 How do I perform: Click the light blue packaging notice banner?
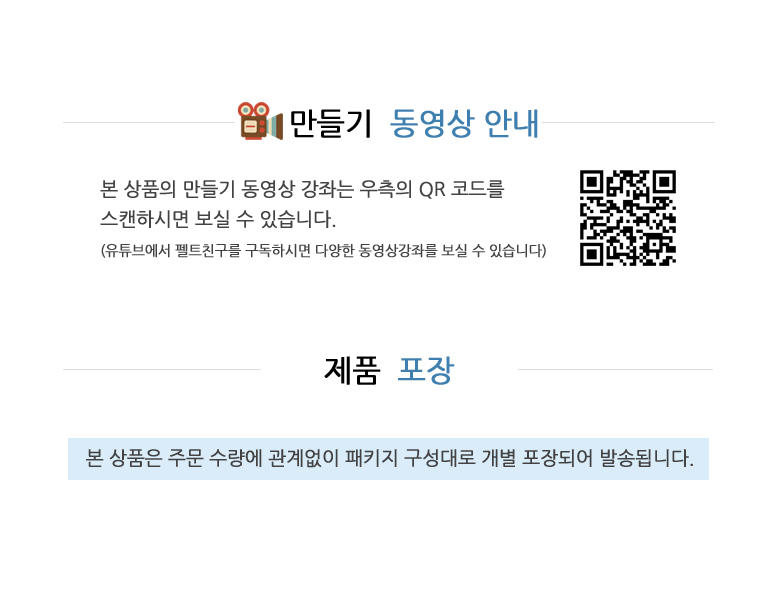coord(388,459)
